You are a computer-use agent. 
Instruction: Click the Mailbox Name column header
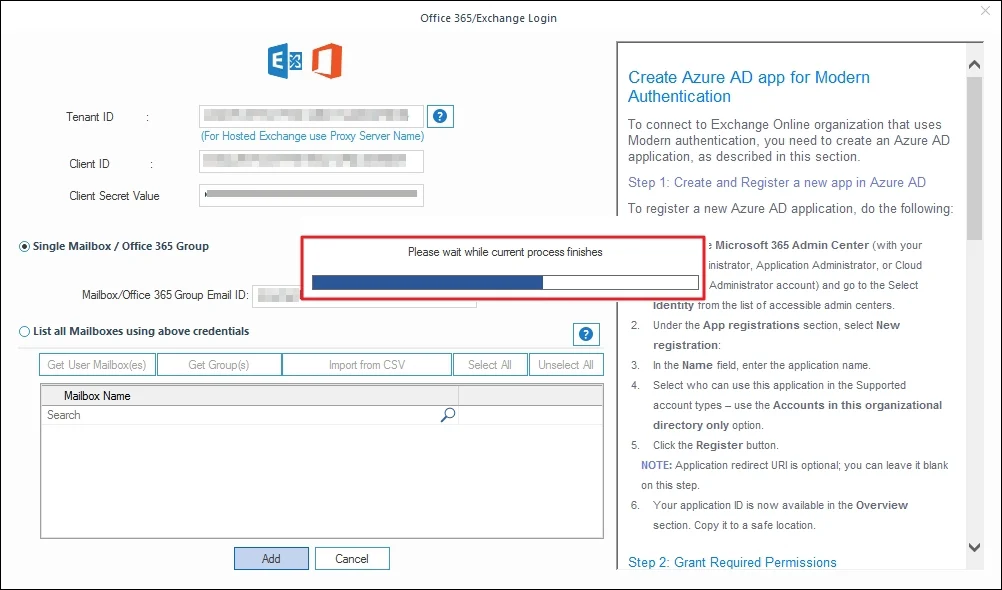[250, 396]
